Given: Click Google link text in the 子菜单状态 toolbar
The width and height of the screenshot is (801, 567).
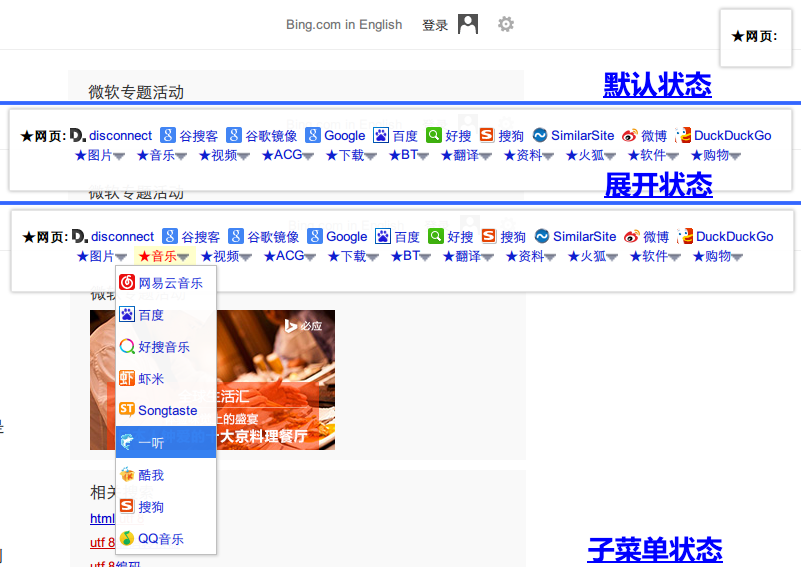Looking at the screenshot, I should pyautogui.click(x=347, y=237).
